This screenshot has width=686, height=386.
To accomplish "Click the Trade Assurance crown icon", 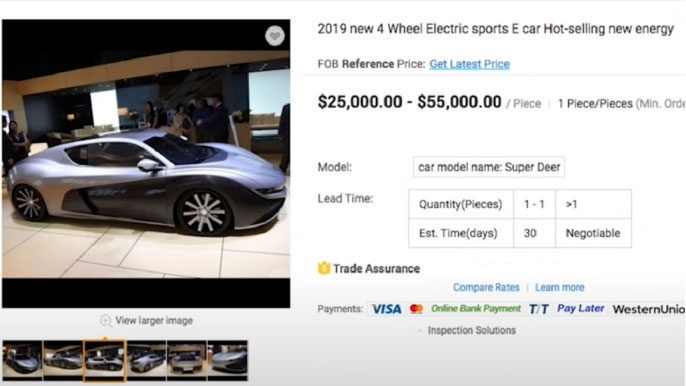I will coord(324,268).
